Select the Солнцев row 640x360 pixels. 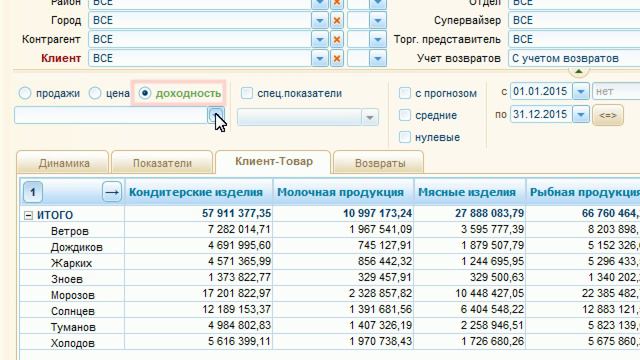[73, 311]
